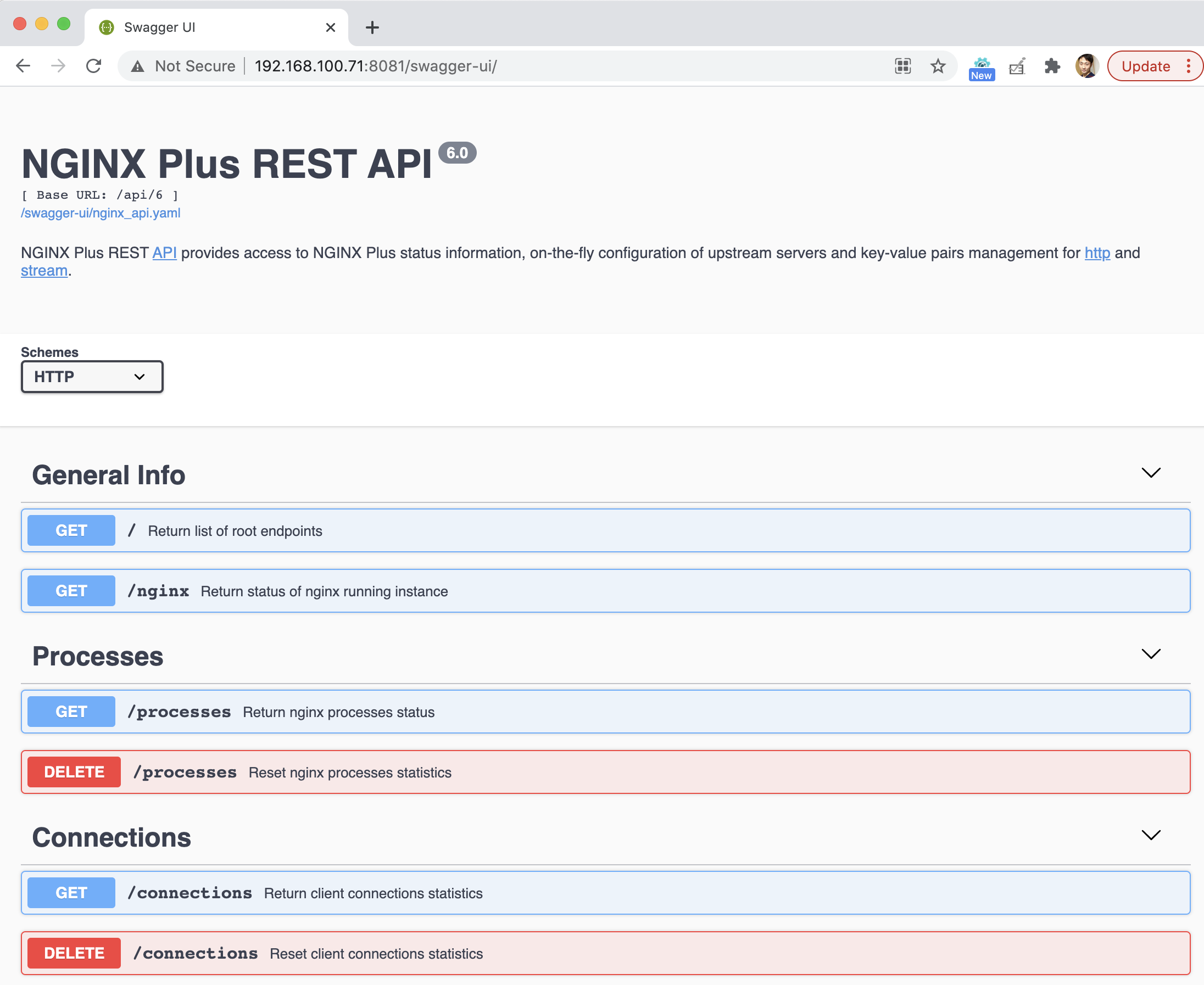
Task: Follow the http link in the description
Action: (1097, 253)
